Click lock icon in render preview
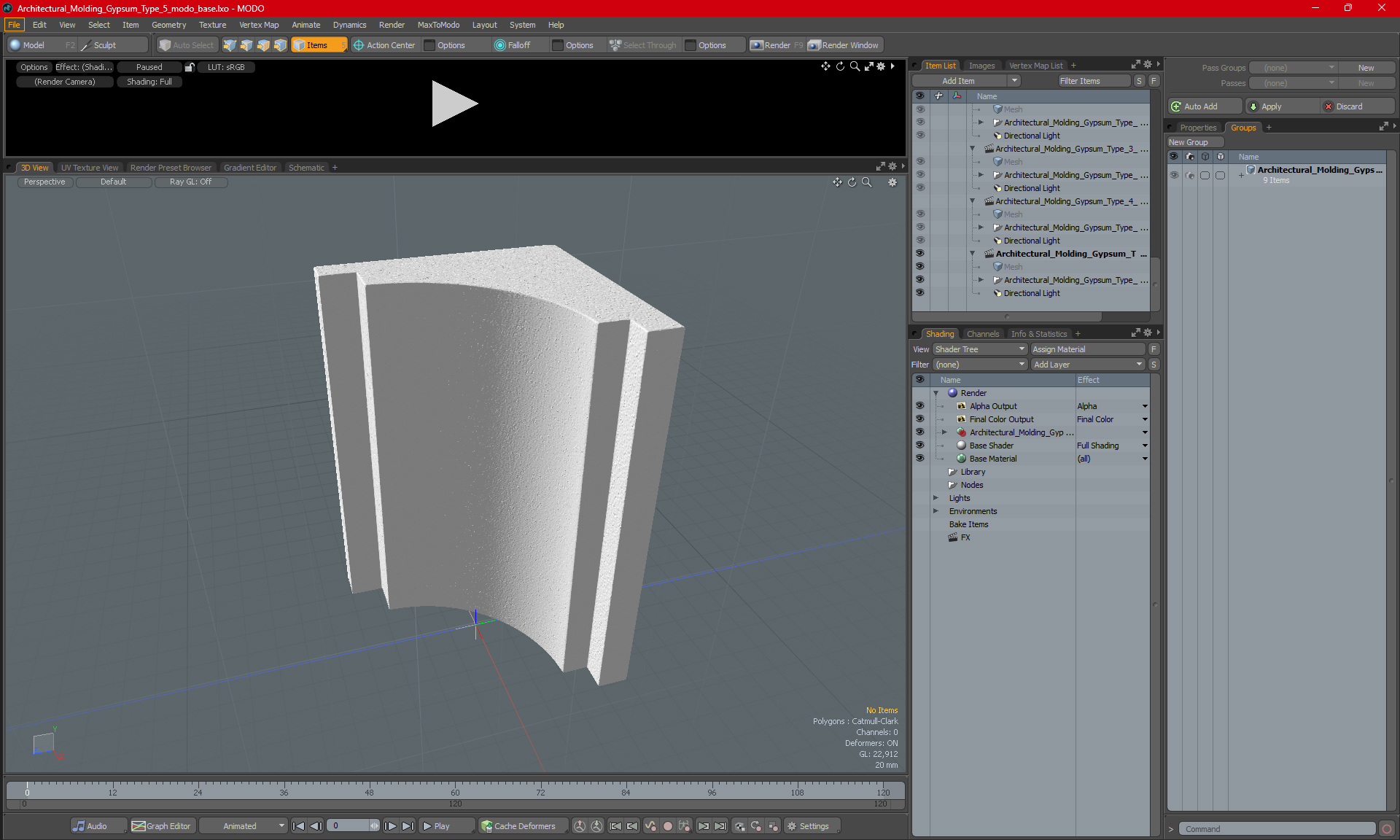The width and height of the screenshot is (1400, 840). (x=190, y=67)
